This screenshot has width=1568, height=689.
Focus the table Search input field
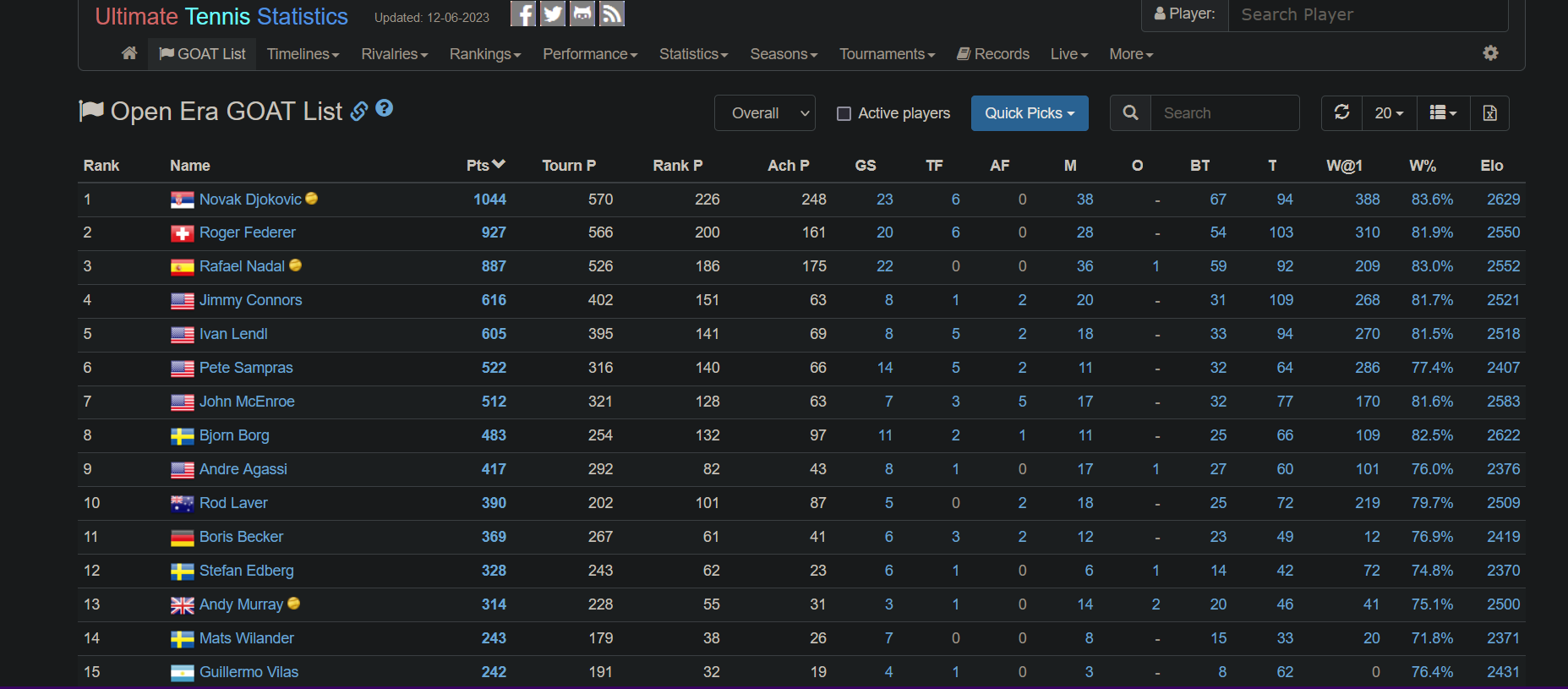click(x=1225, y=112)
